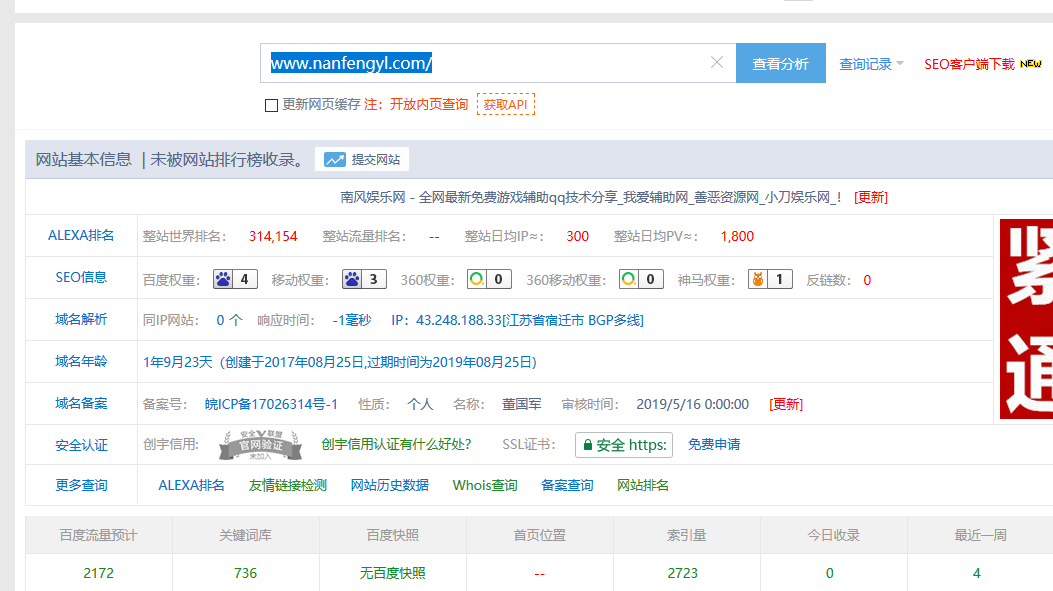Click the Baidu weight paw icon
The image size is (1053, 591).
tap(222, 279)
